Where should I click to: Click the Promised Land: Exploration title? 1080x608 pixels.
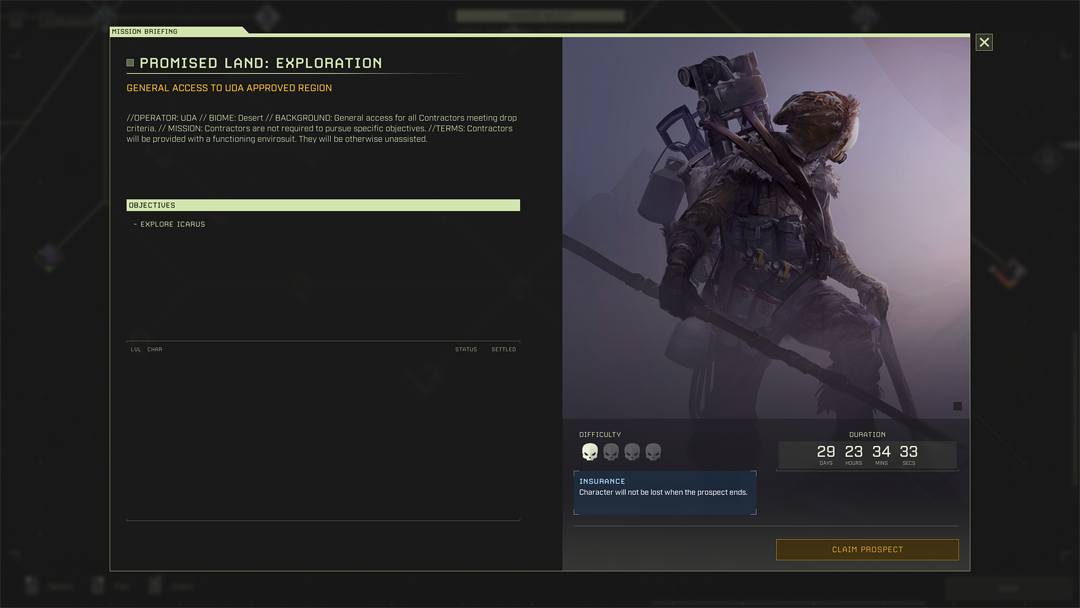point(260,63)
